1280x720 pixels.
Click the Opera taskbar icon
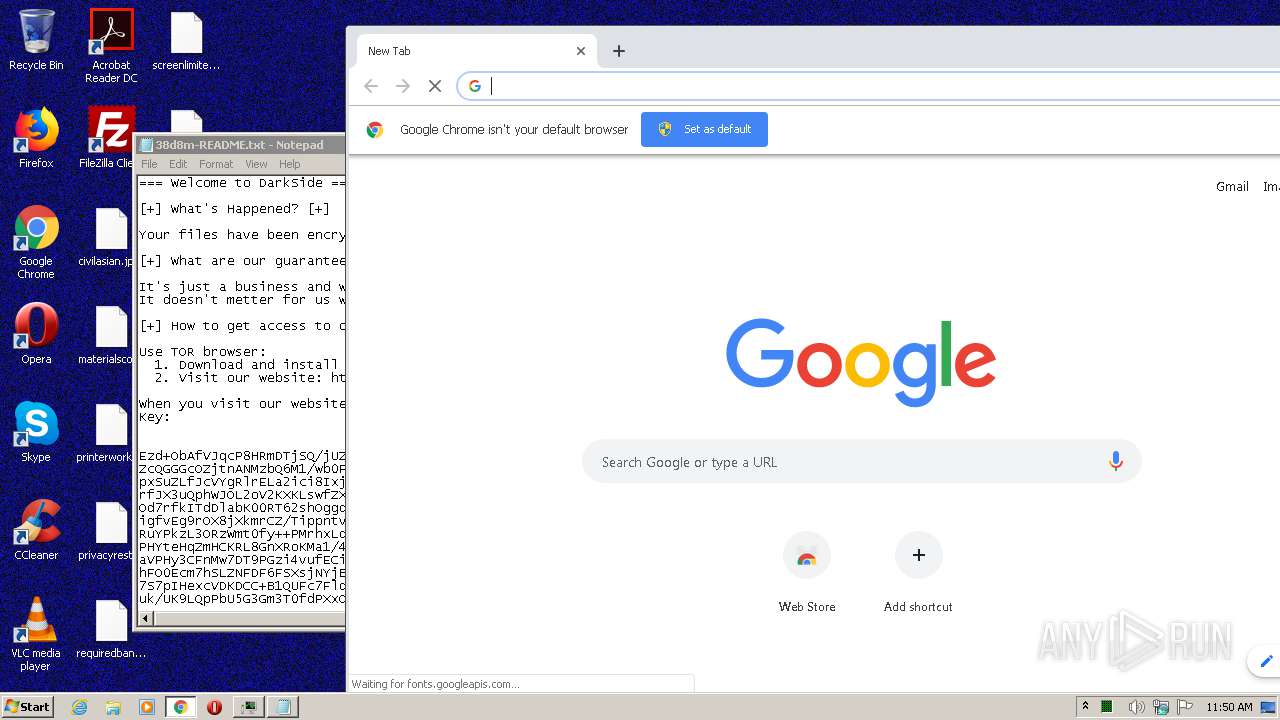(214, 707)
